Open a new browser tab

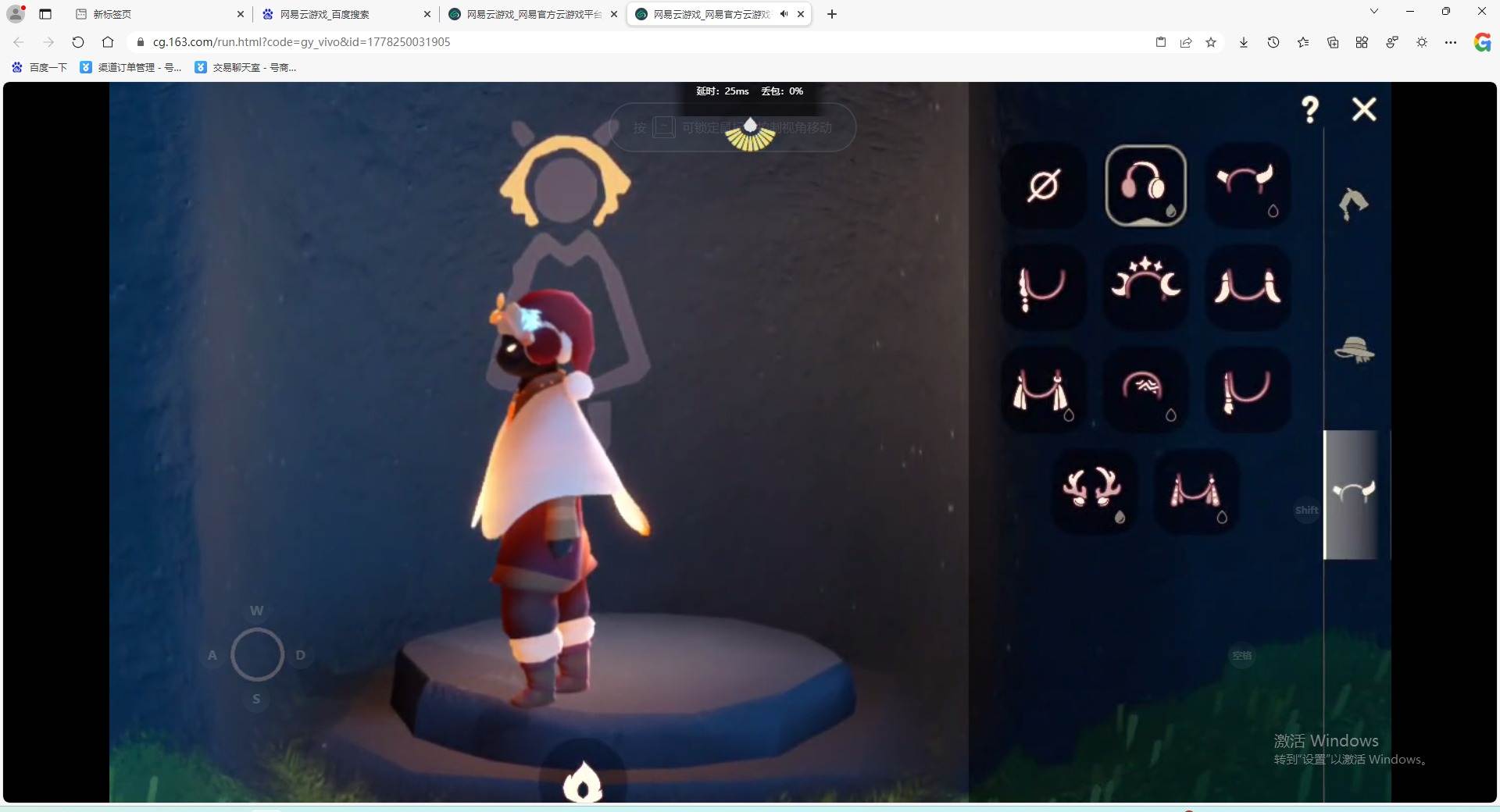pos(832,14)
